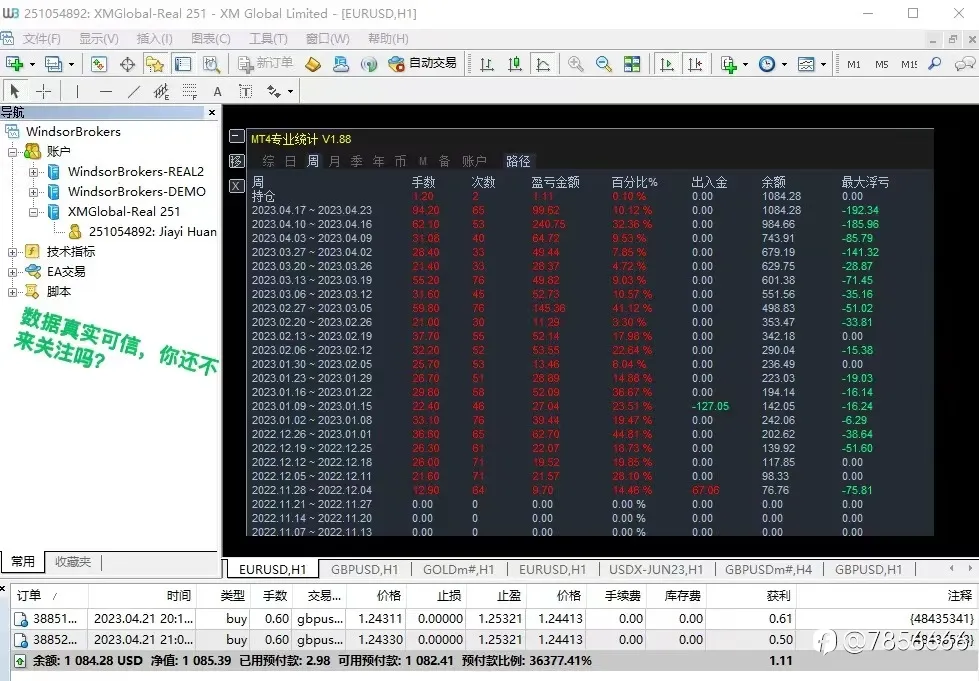The width and height of the screenshot is (979, 681).
Task: Collapse the 账户 tree node
Action: pos(12,152)
